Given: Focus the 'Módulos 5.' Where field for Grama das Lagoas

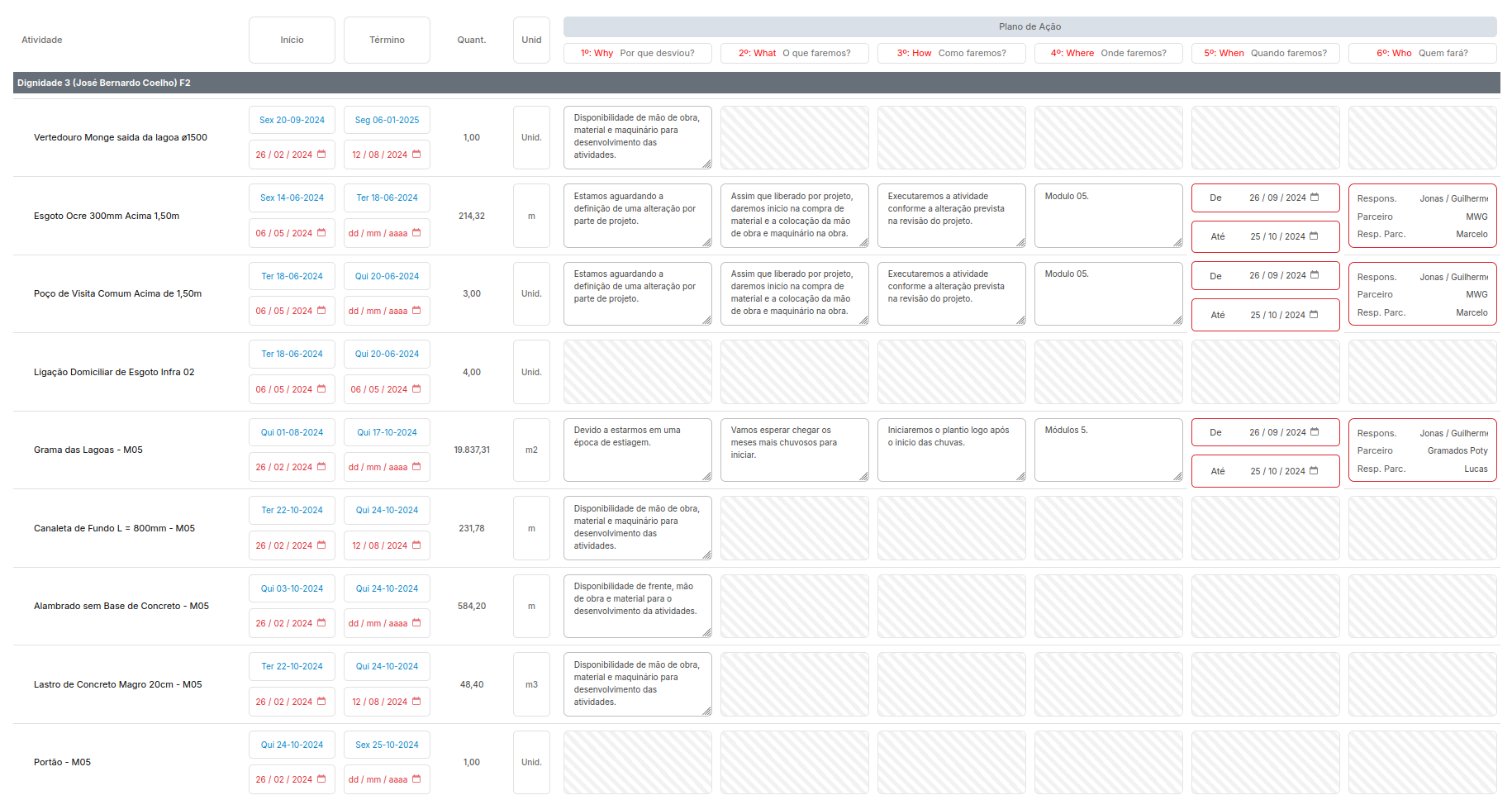Looking at the screenshot, I should (1107, 450).
